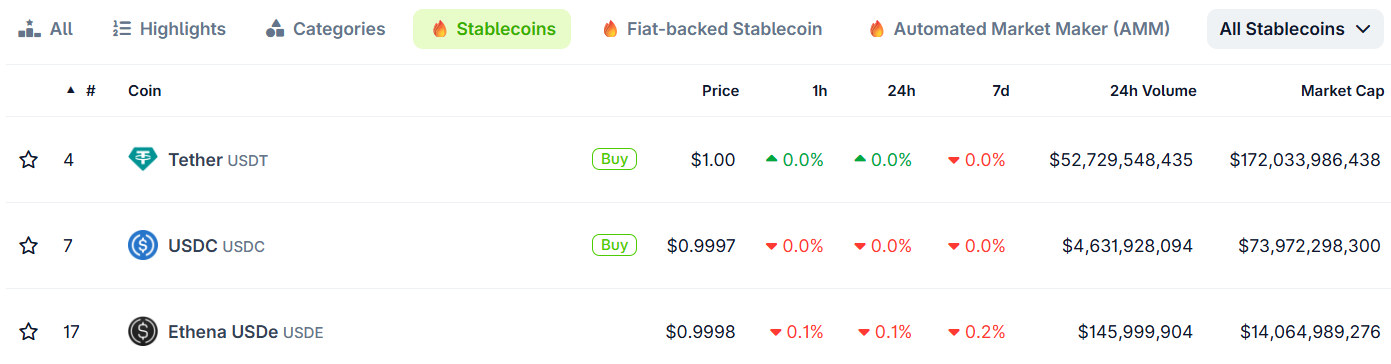This screenshot has width=1391, height=364.
Task: Sort the table by Market Cap header
Action: tap(1342, 91)
